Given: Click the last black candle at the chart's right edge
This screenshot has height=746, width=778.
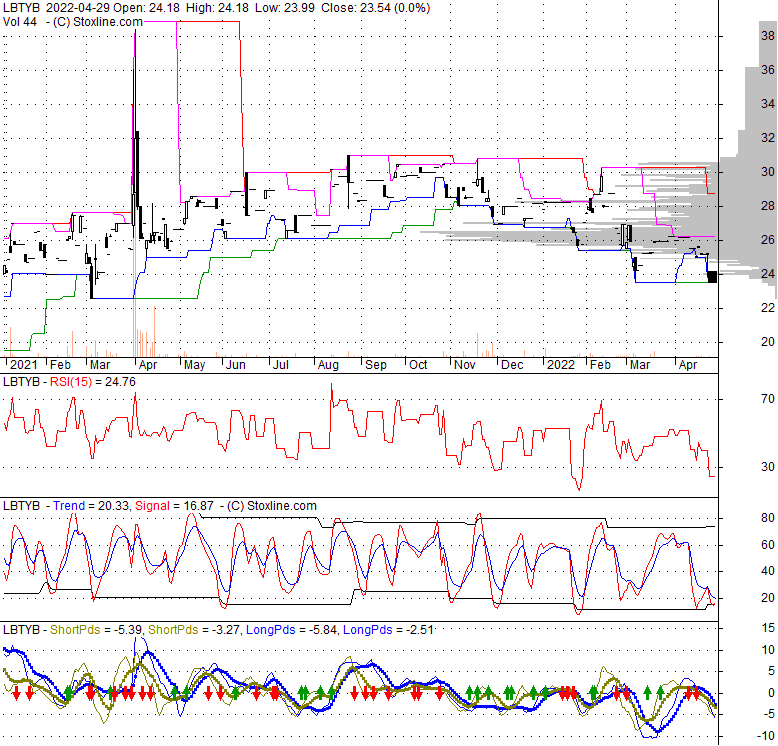Looking at the screenshot, I should click(x=712, y=277).
